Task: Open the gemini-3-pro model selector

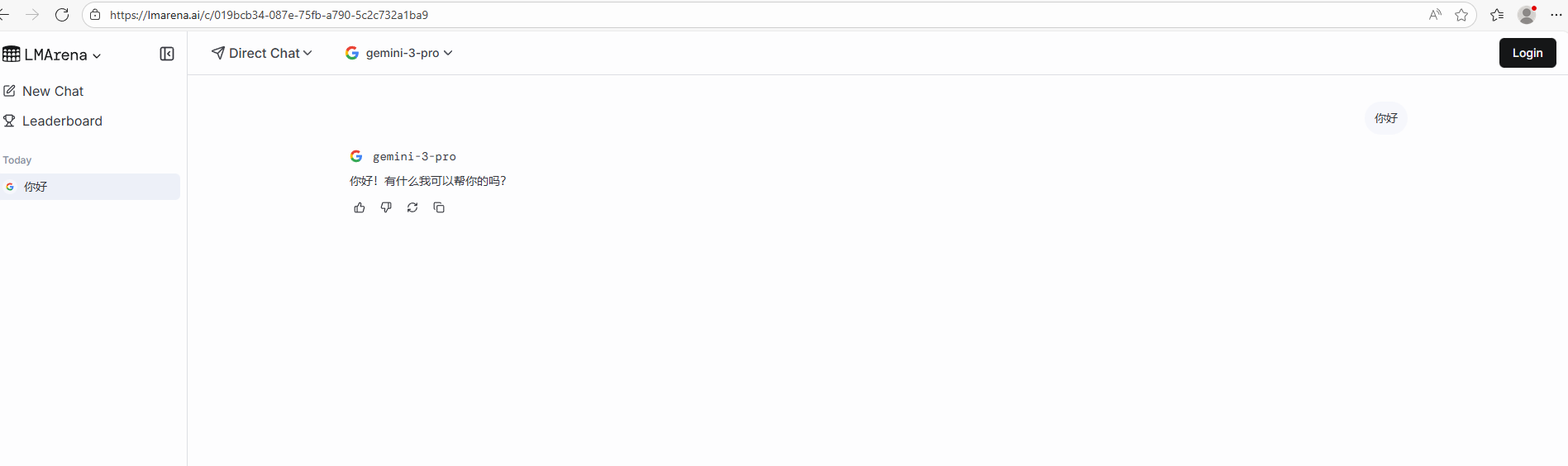Action: pyautogui.click(x=399, y=53)
